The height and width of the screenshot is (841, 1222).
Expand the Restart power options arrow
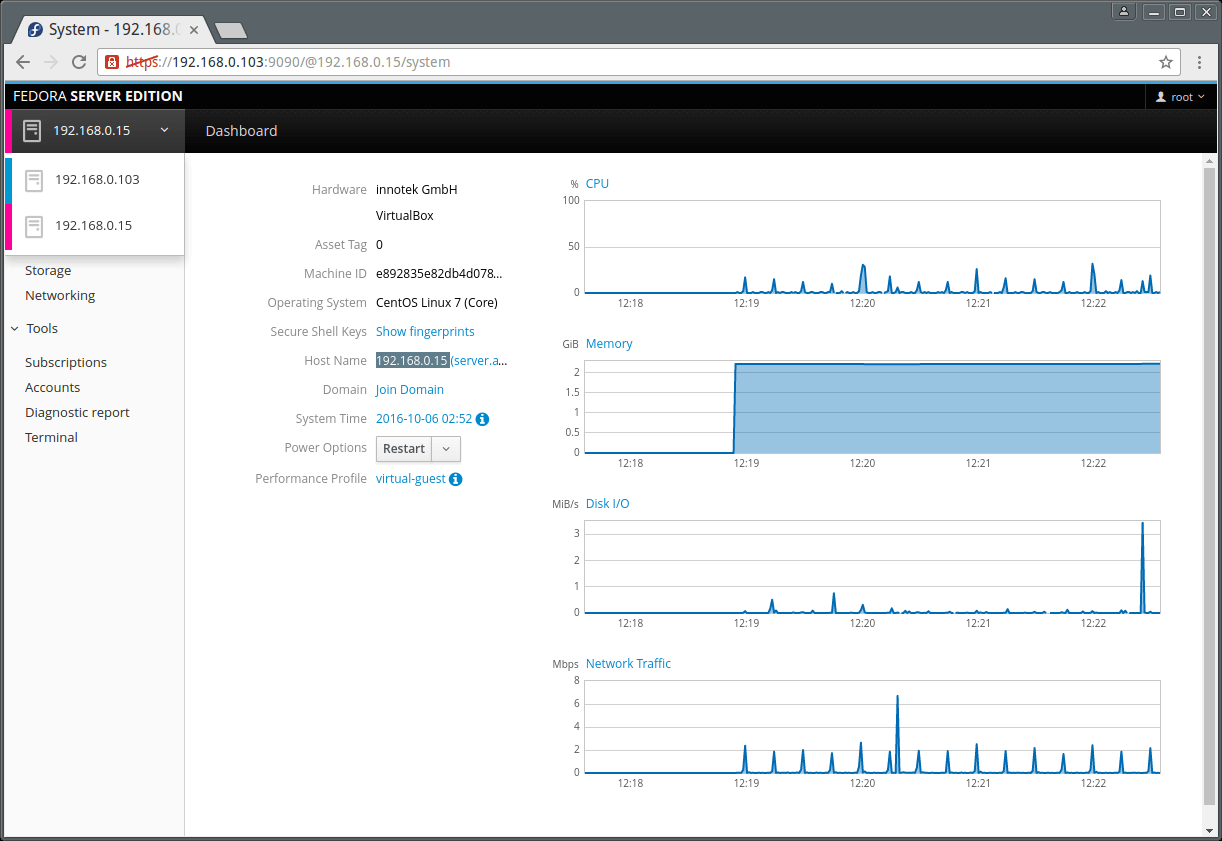point(446,449)
